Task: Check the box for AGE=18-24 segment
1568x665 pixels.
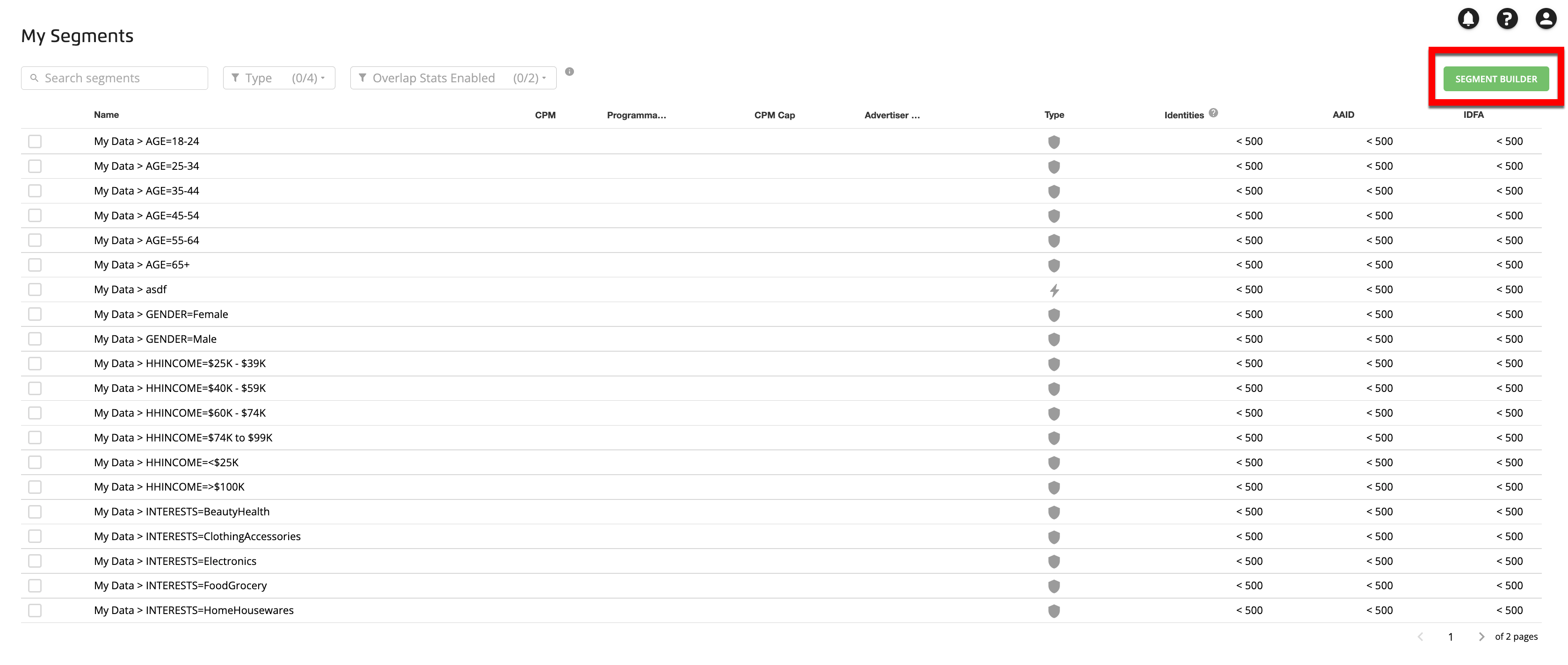Action: point(35,141)
